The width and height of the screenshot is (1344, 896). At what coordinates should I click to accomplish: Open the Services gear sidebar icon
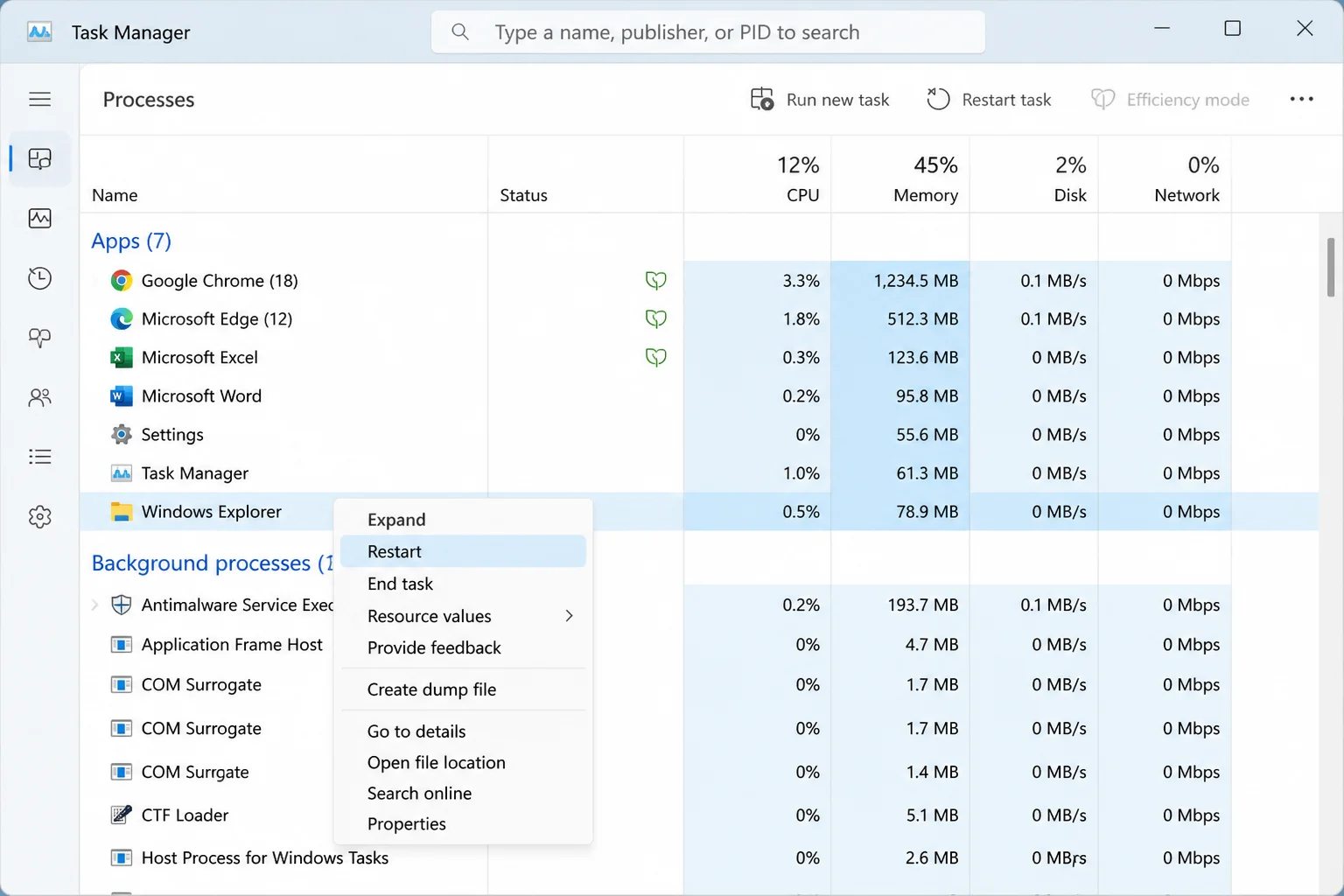click(x=40, y=517)
